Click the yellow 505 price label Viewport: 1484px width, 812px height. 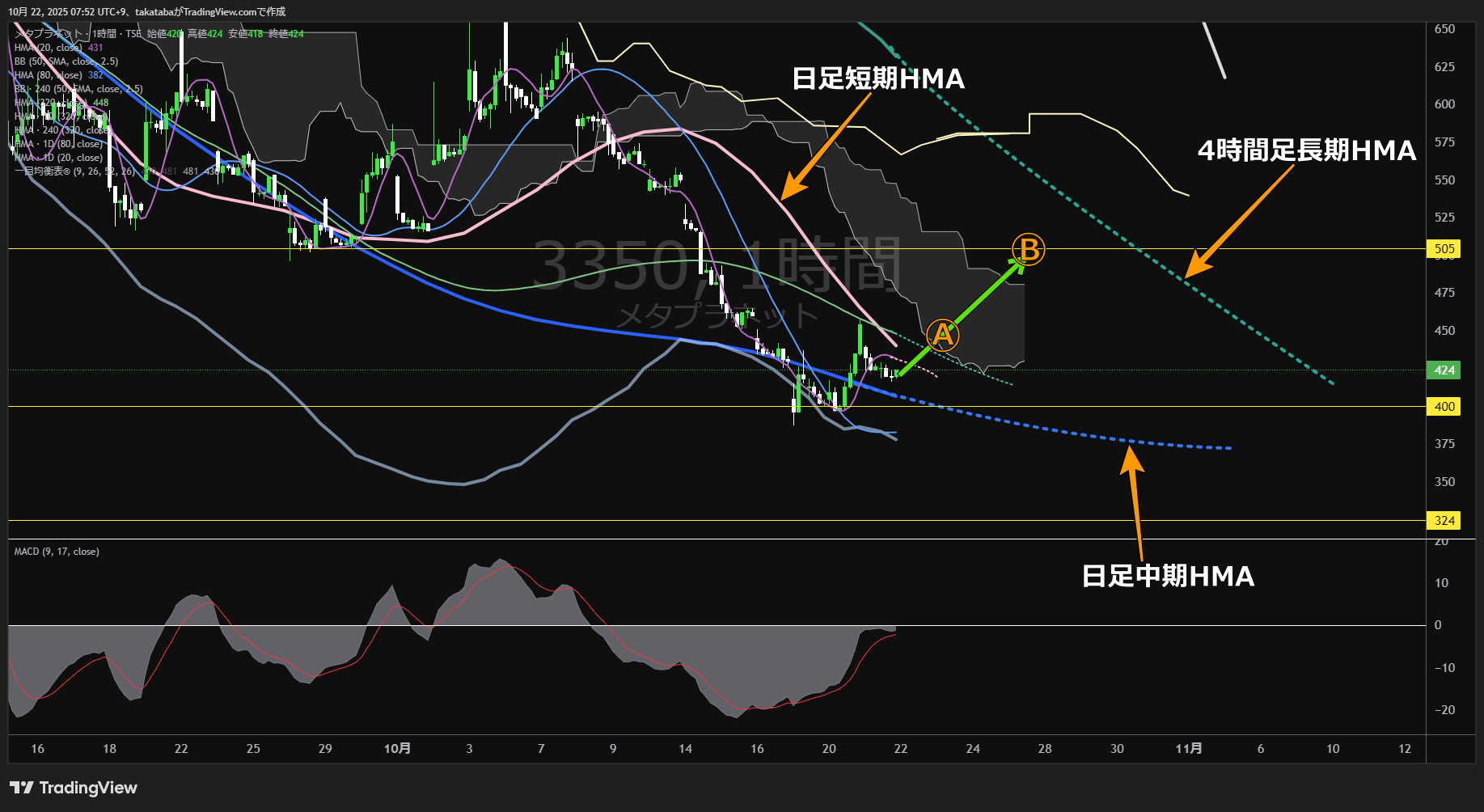pos(1444,249)
